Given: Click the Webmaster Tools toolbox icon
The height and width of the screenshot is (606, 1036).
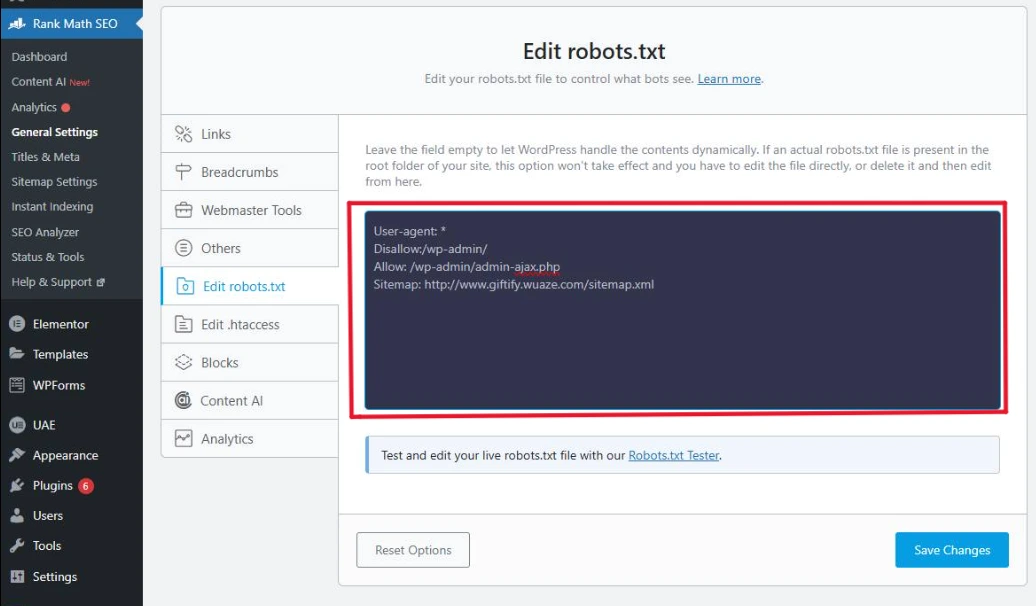Looking at the screenshot, I should coord(183,210).
